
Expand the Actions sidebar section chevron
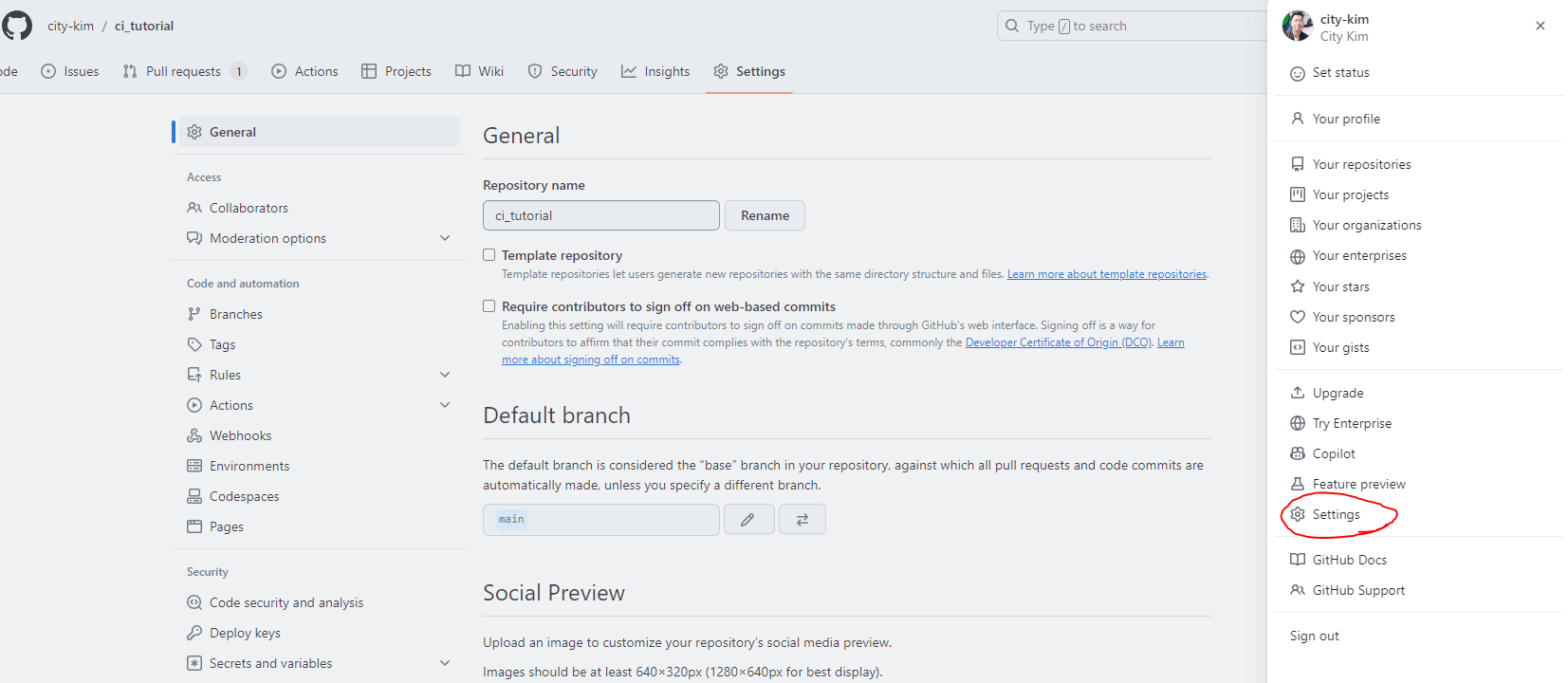pos(445,405)
